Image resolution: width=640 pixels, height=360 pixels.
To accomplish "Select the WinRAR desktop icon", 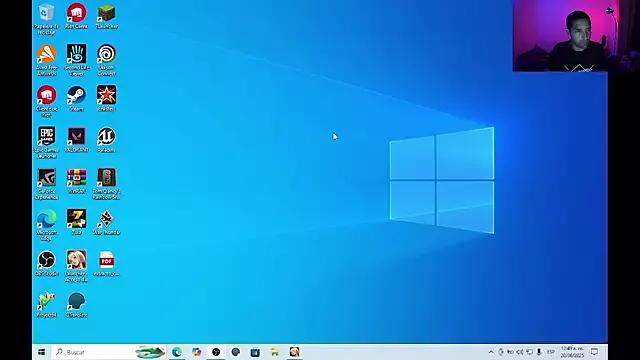I will [x=76, y=181].
